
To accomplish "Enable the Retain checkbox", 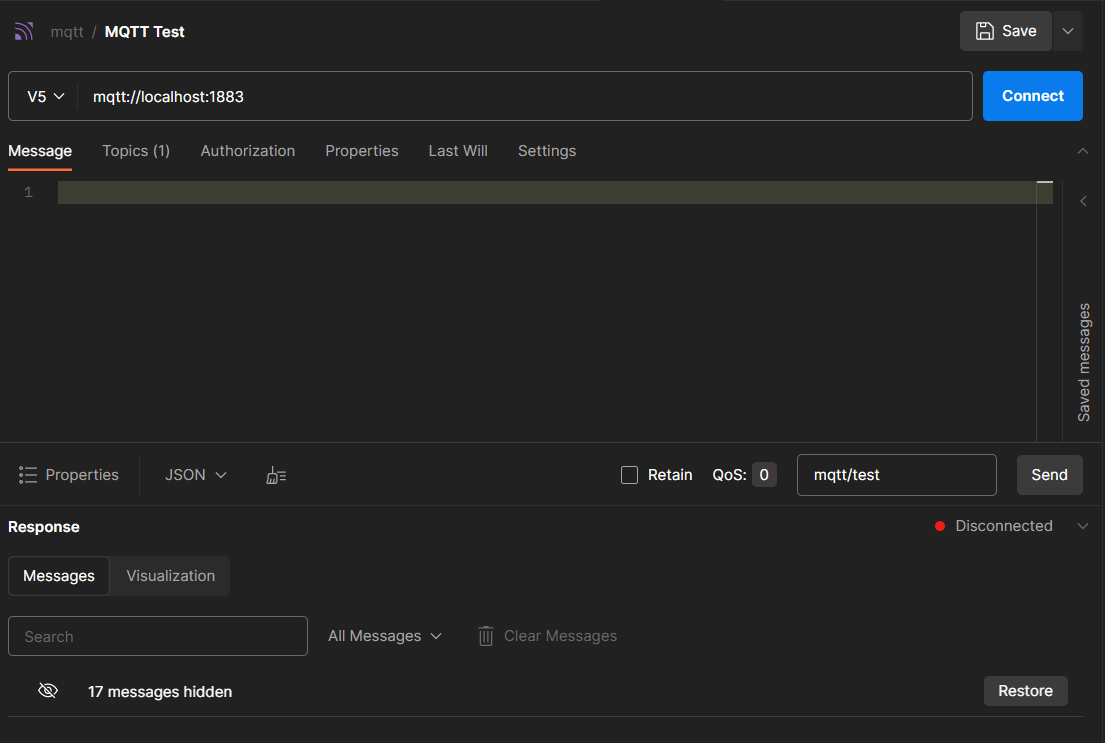I will tap(629, 475).
